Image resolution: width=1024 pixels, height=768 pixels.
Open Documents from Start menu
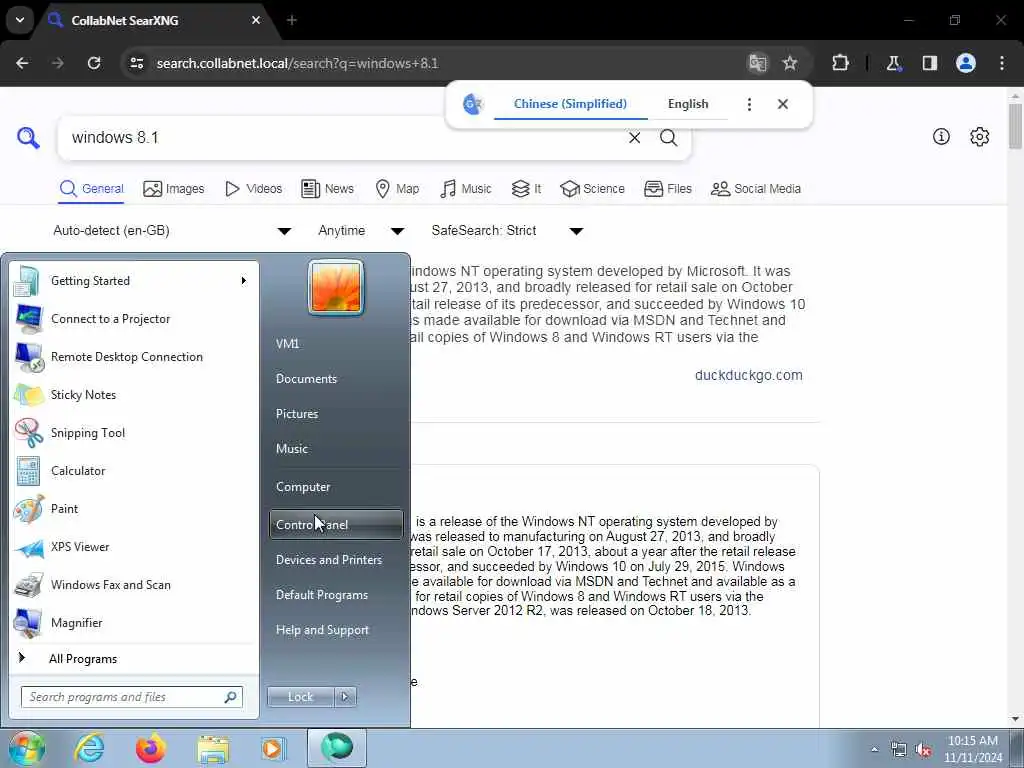pos(336,379)
